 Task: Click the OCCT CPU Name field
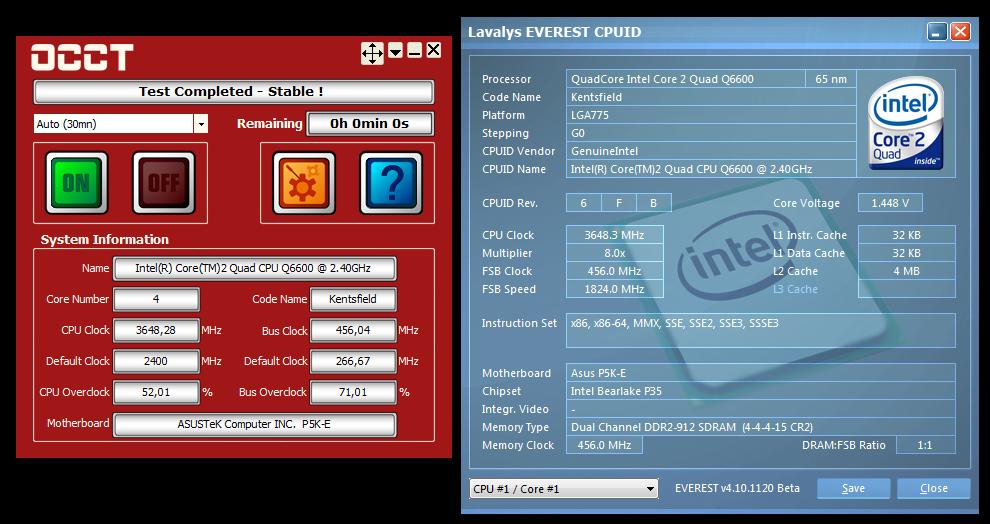[254, 268]
